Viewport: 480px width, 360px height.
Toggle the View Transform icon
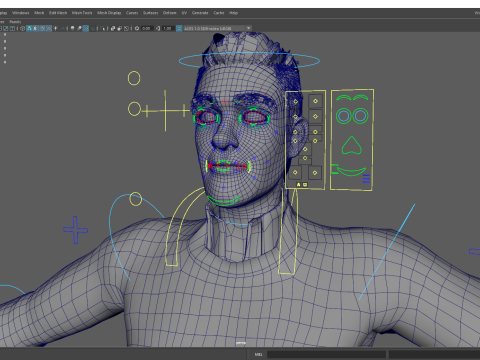click(x=179, y=28)
